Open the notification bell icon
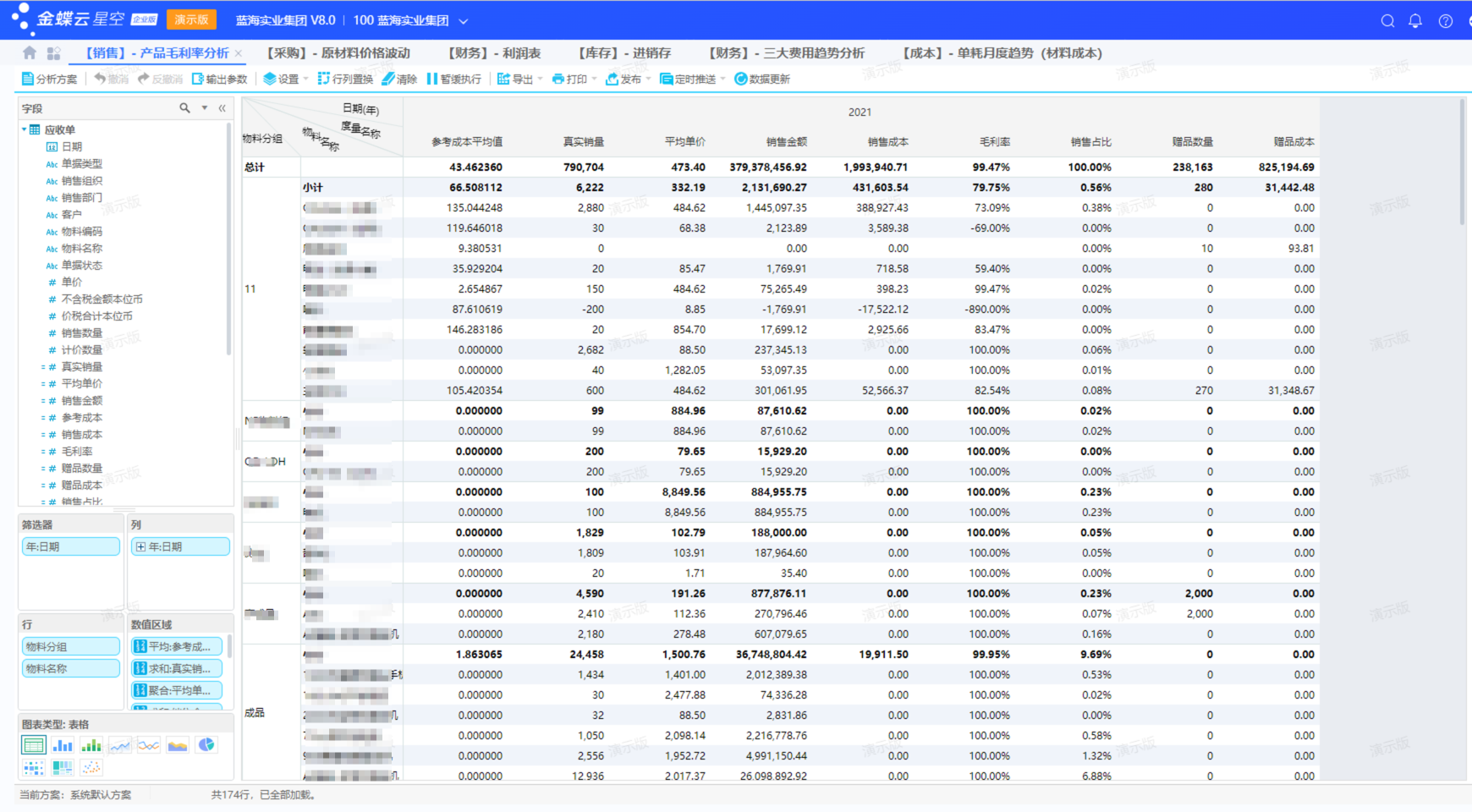 click(1415, 21)
